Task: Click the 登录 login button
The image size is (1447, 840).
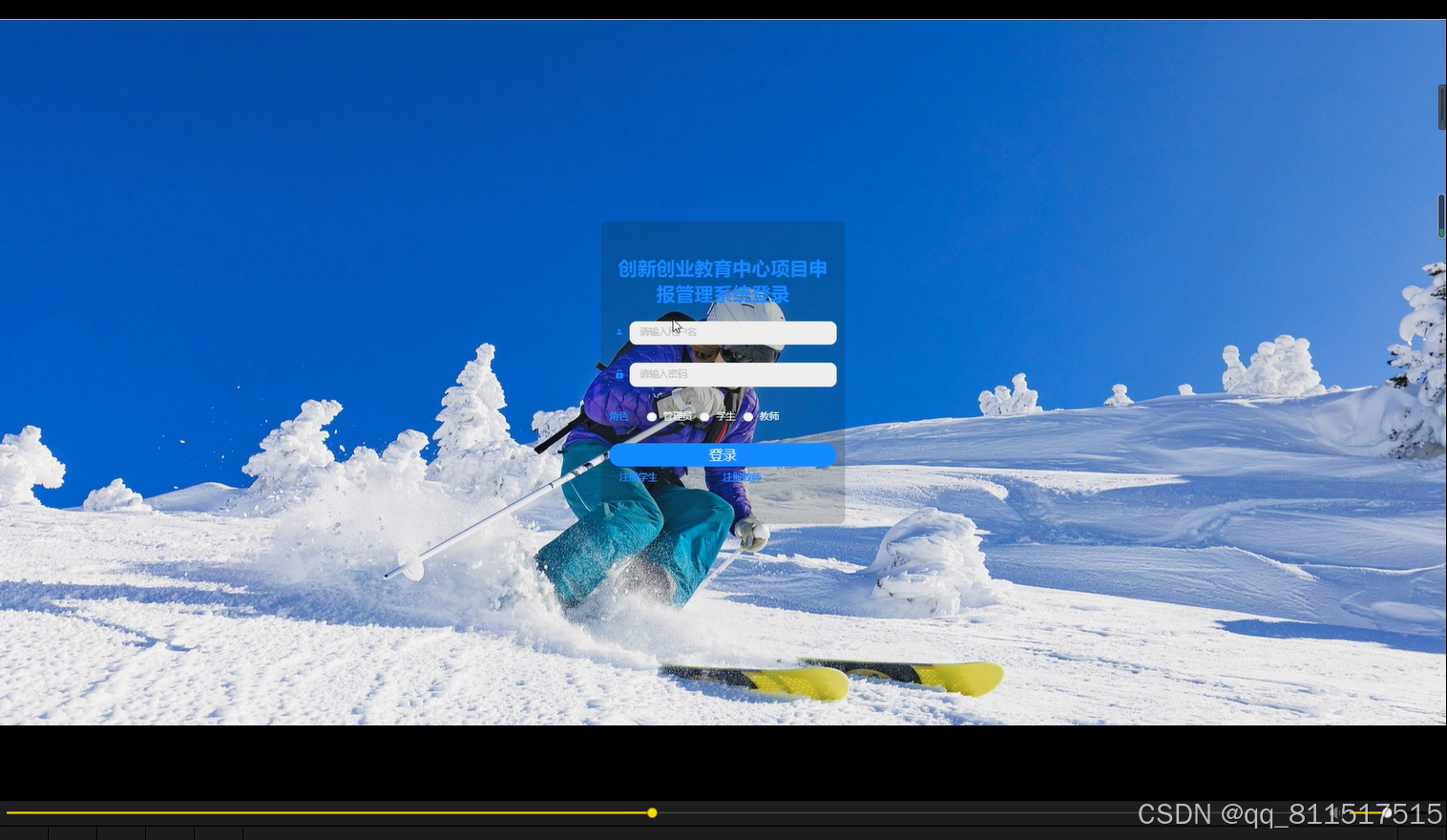Action: point(723,455)
